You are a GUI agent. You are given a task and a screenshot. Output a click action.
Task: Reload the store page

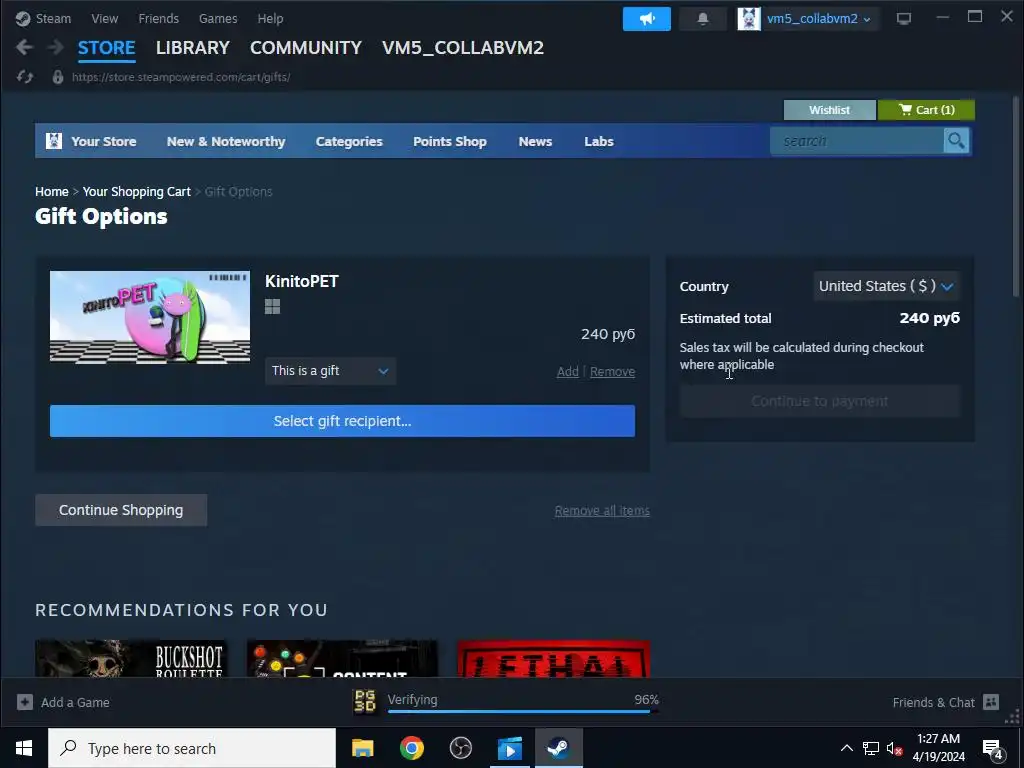(25, 77)
